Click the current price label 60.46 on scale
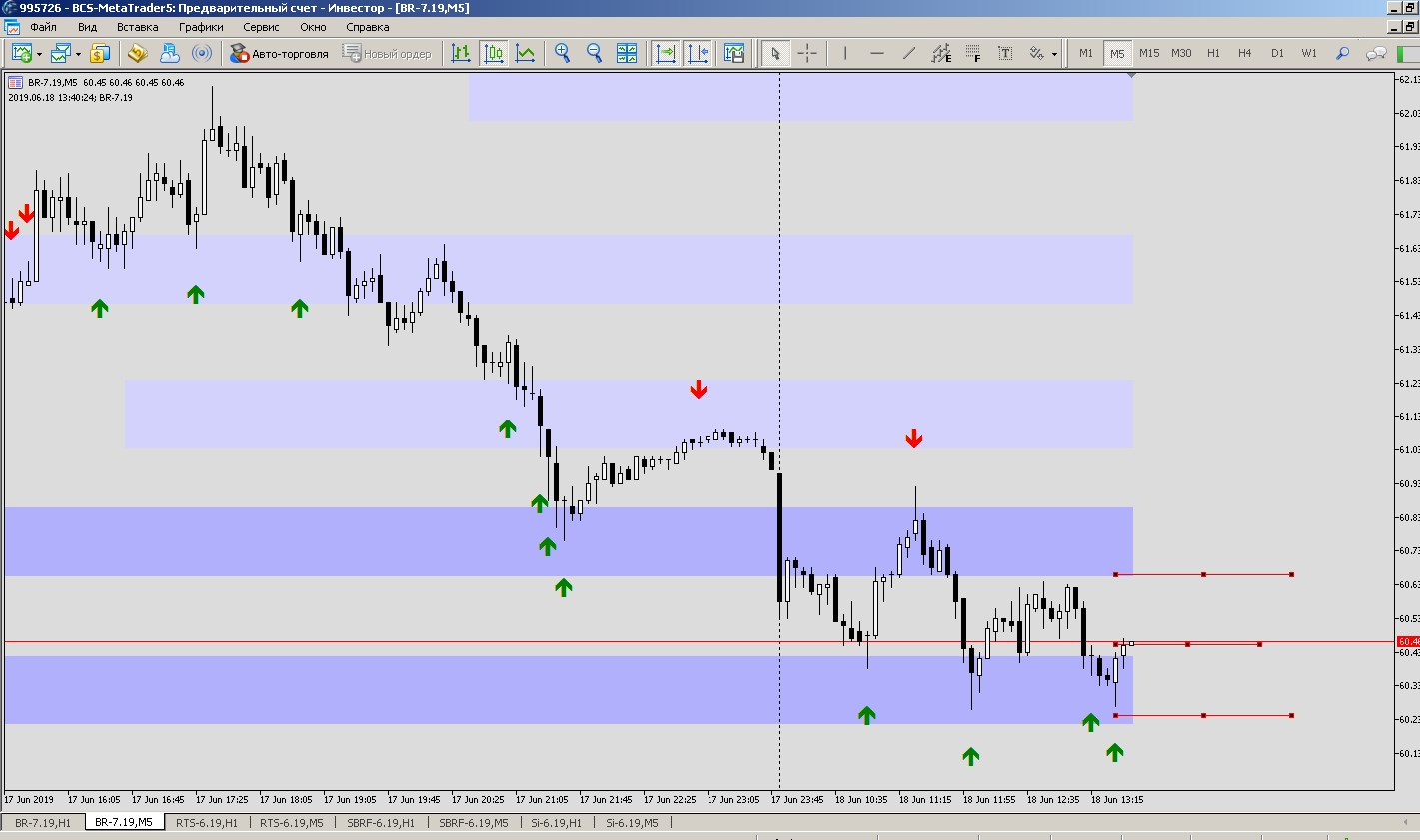This screenshot has height=840, width=1420. click(1408, 641)
